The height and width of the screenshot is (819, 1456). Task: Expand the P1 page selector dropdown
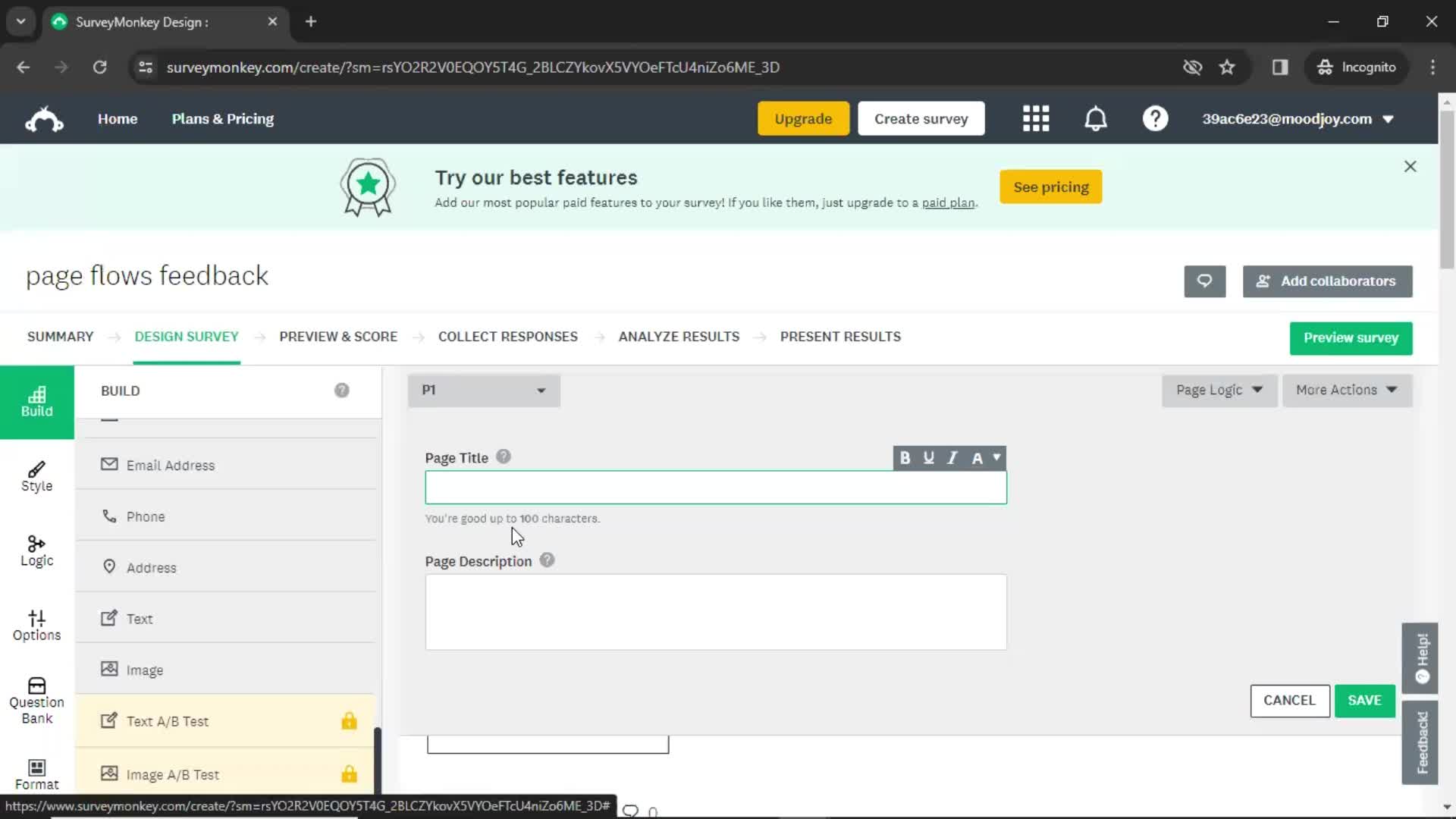[x=484, y=391]
